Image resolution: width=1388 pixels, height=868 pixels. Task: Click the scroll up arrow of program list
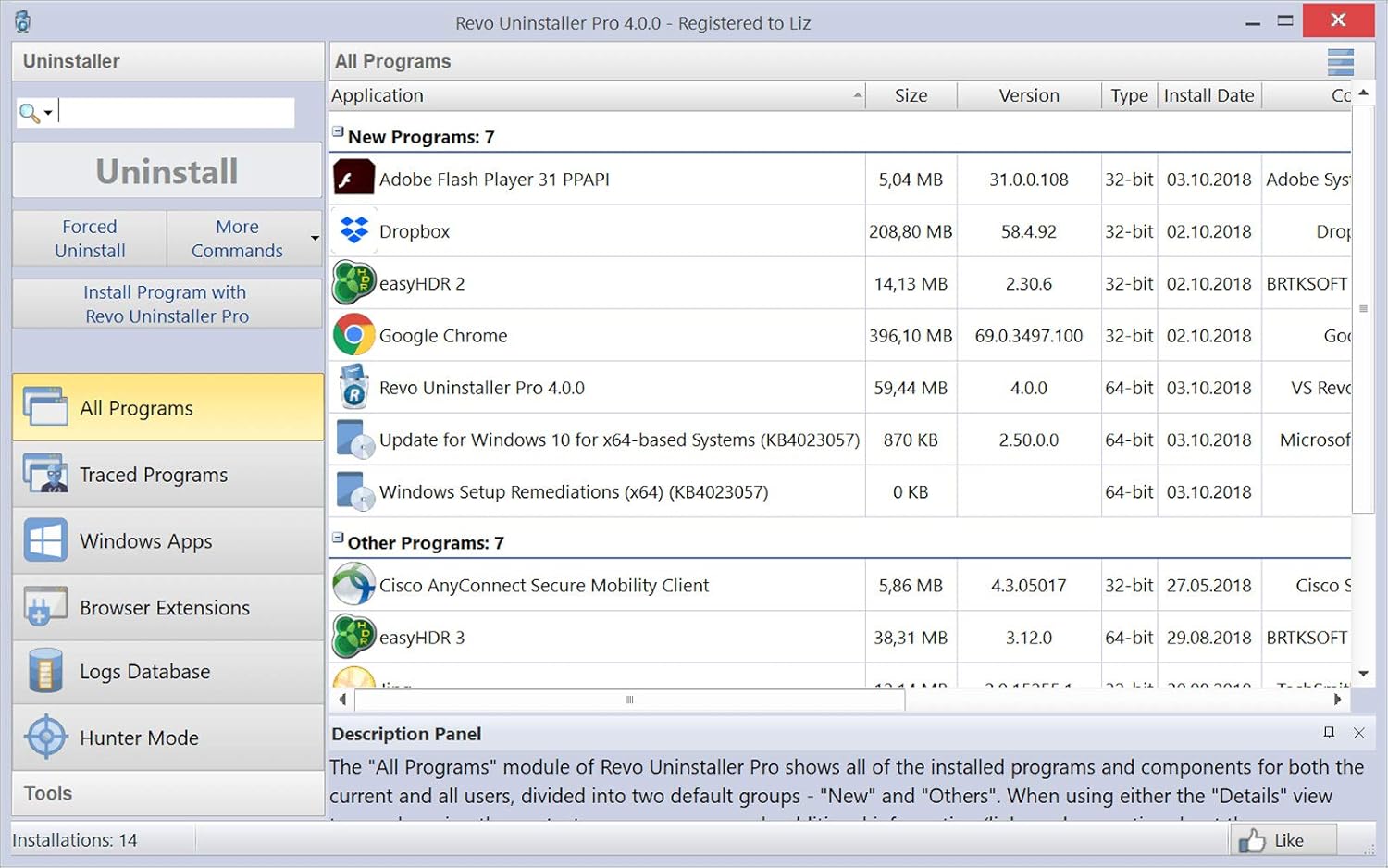(x=1363, y=93)
